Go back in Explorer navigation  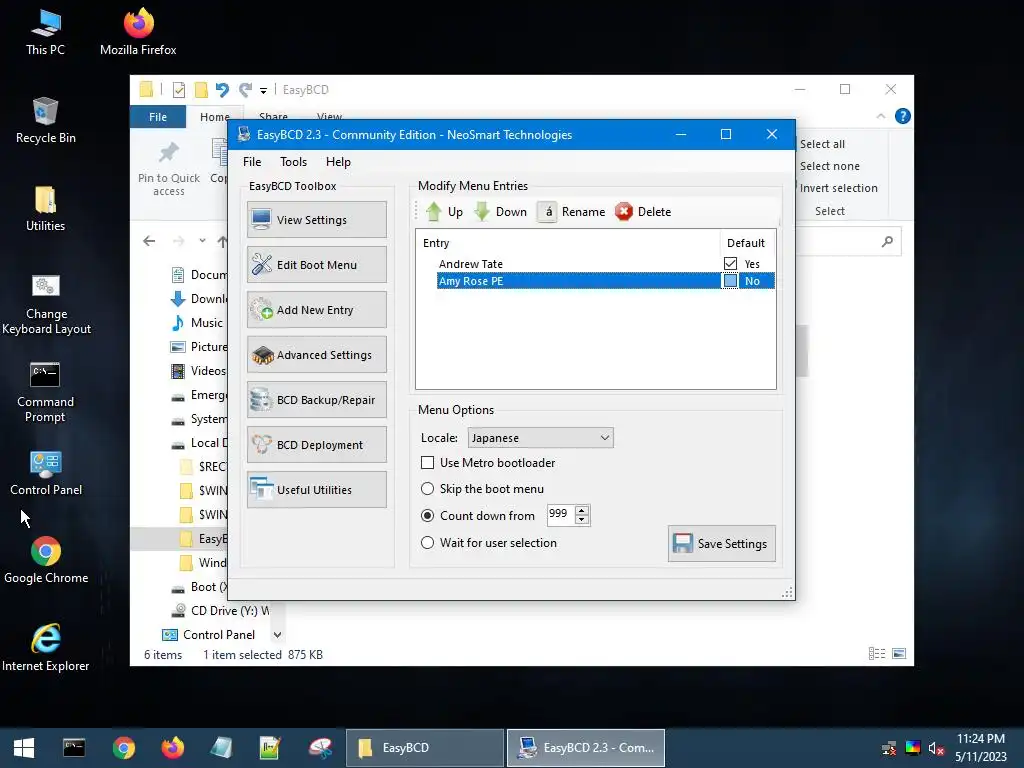click(x=149, y=241)
